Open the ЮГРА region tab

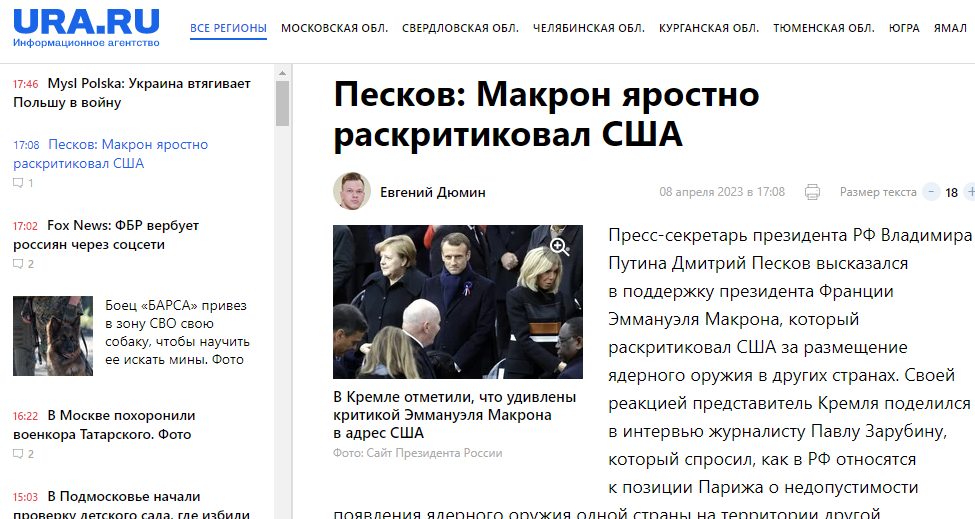[904, 28]
